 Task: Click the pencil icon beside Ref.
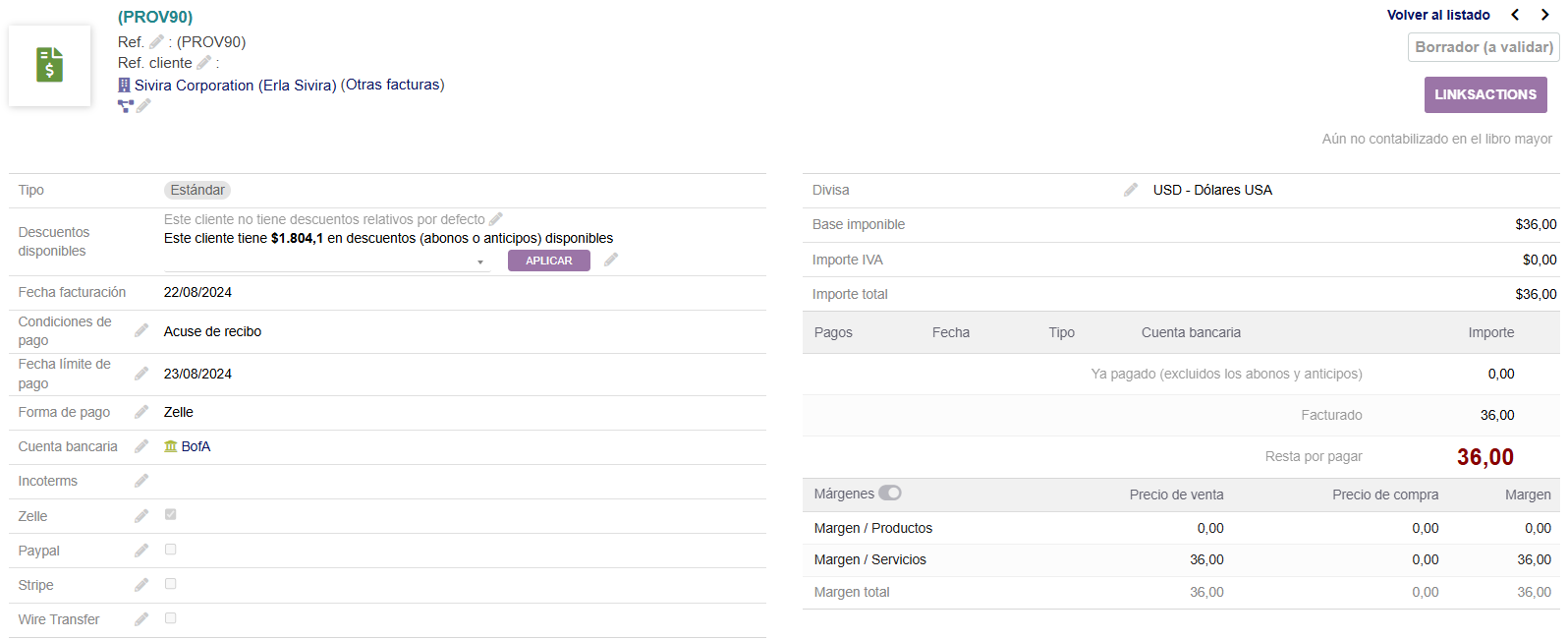156,41
